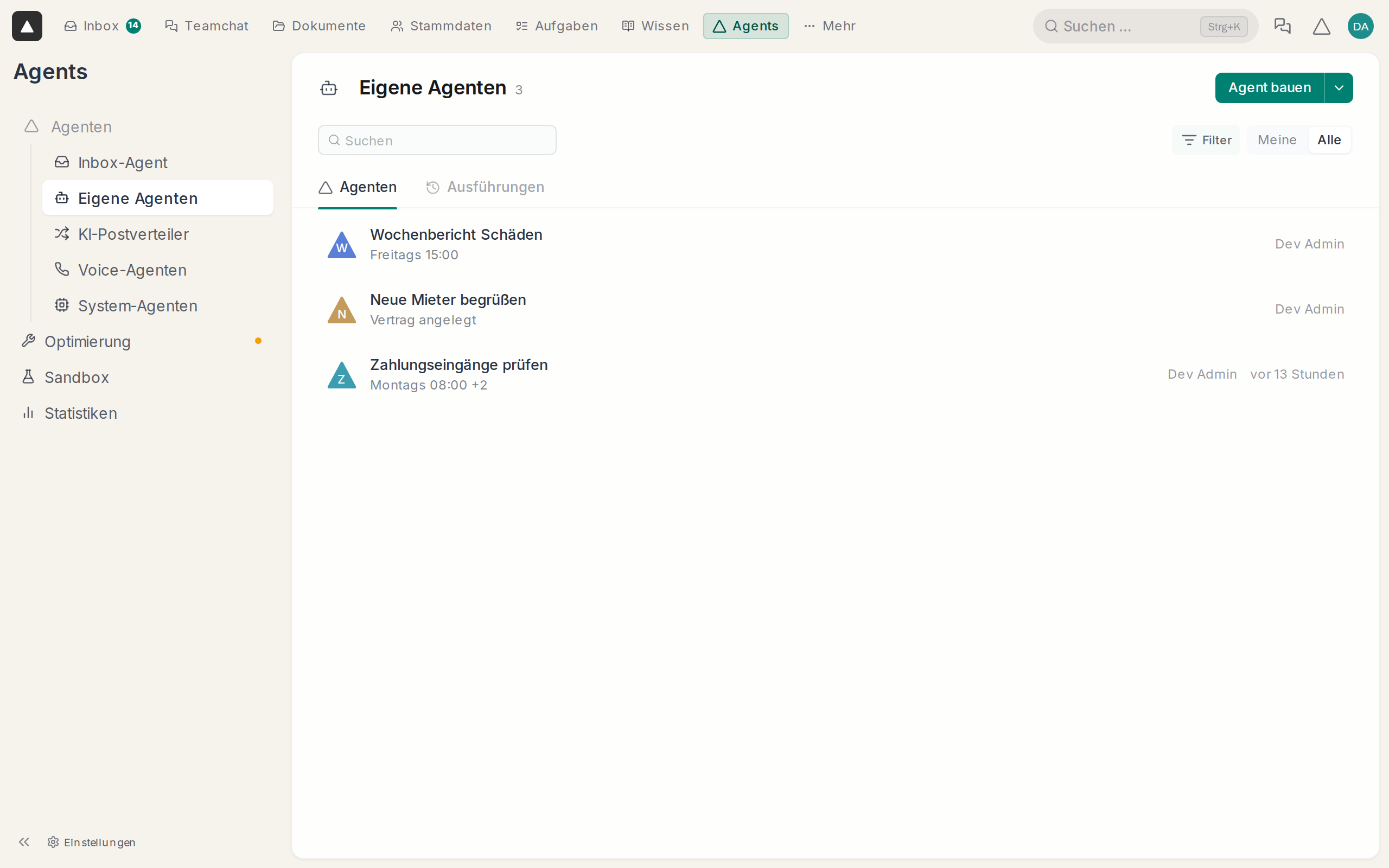
Task: Open the Filter options
Action: pos(1207,140)
